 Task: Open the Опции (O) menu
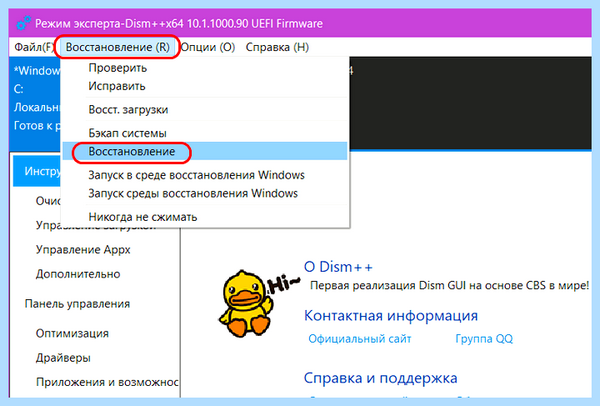(x=207, y=47)
